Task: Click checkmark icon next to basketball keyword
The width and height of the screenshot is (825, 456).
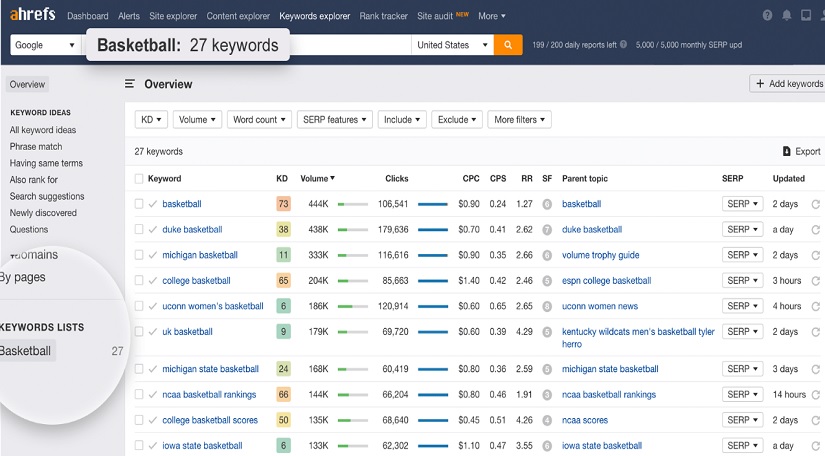Action: point(153,204)
